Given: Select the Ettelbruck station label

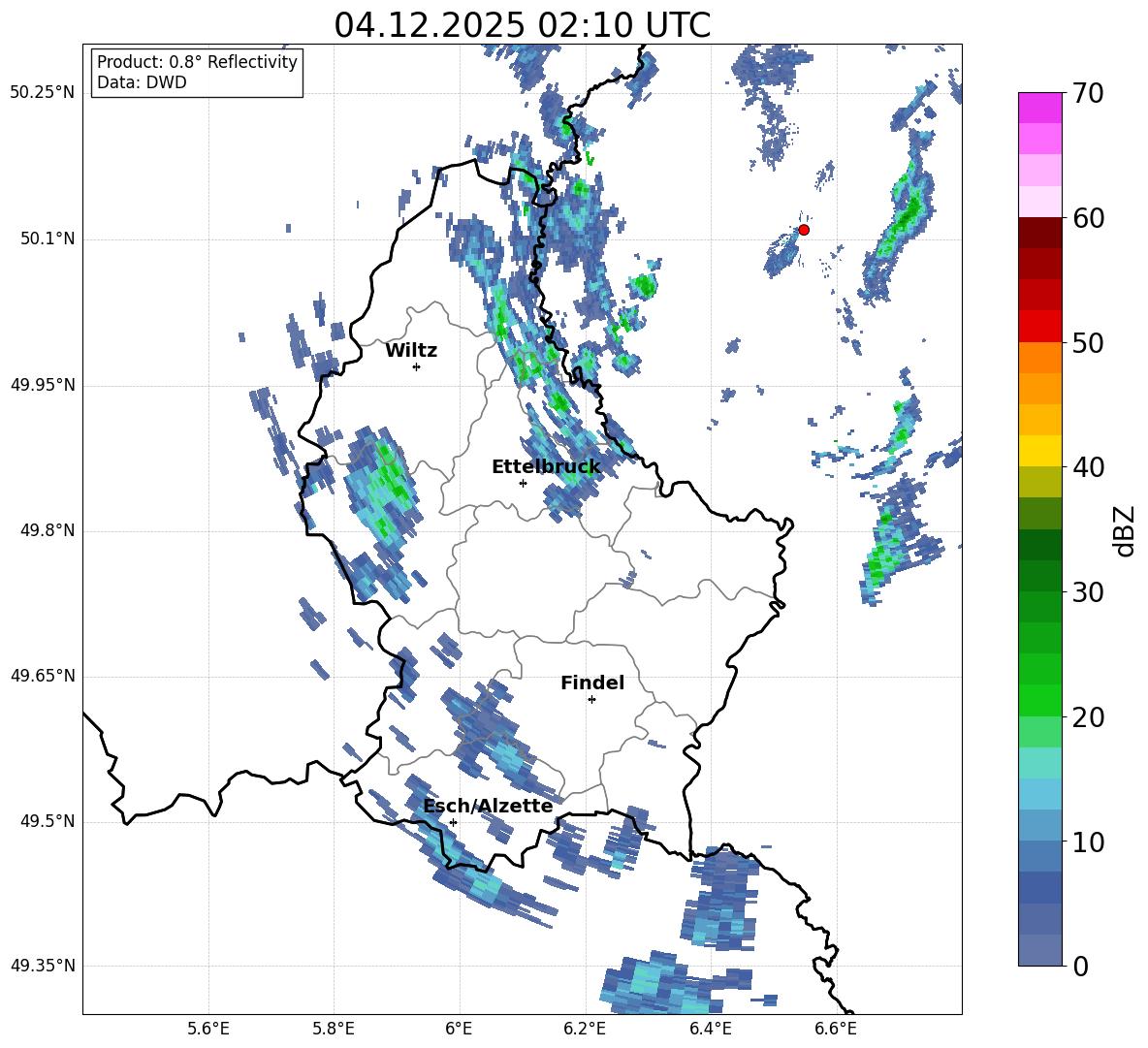Looking at the screenshot, I should 546,467.
